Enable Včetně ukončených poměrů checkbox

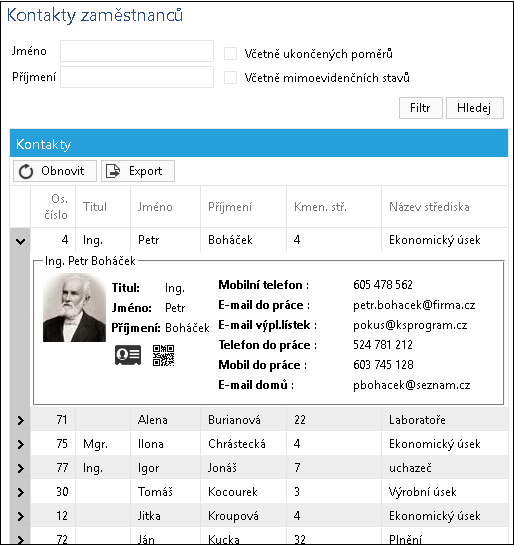coord(230,54)
